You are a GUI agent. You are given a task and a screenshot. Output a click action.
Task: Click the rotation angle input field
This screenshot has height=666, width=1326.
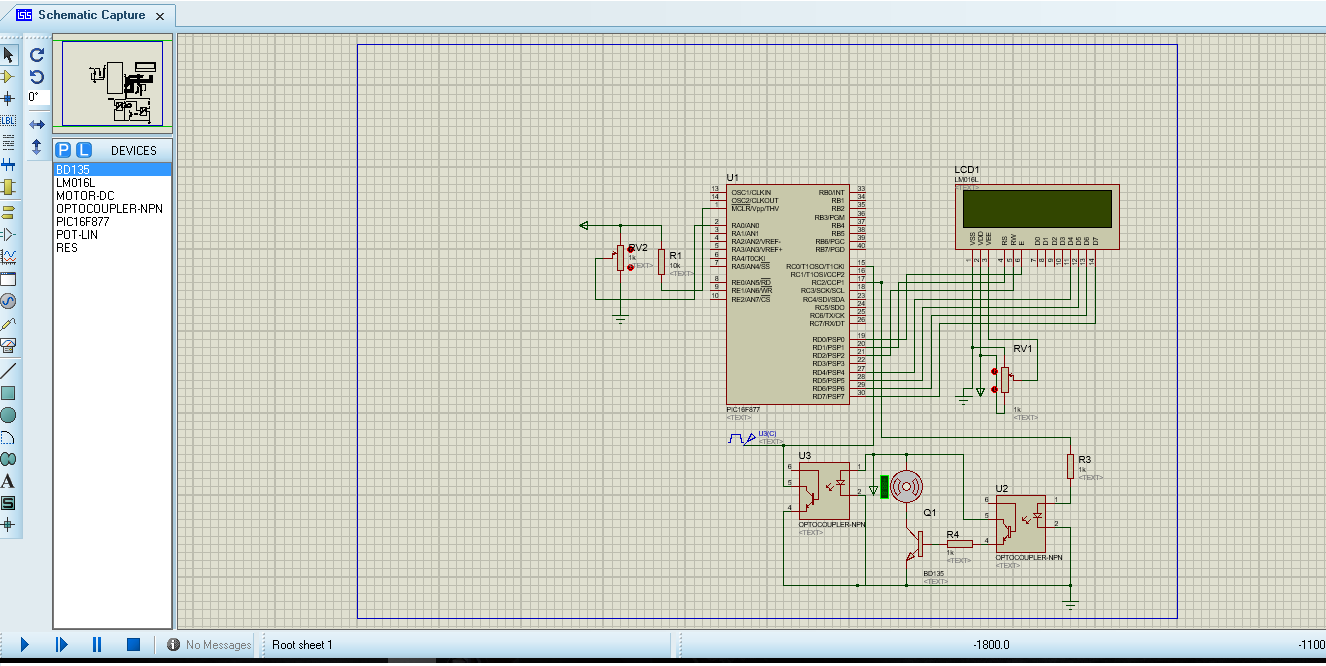pos(38,97)
